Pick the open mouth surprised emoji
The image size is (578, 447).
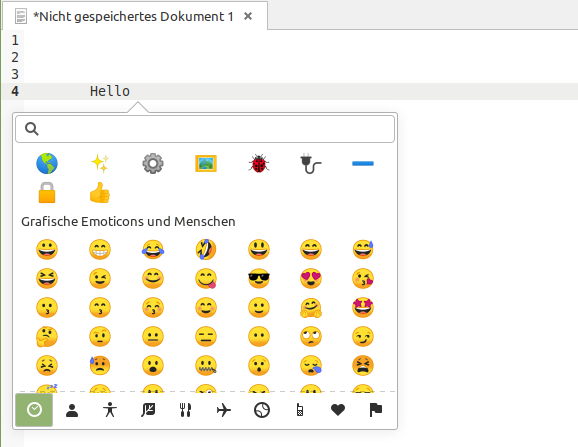pos(153,366)
